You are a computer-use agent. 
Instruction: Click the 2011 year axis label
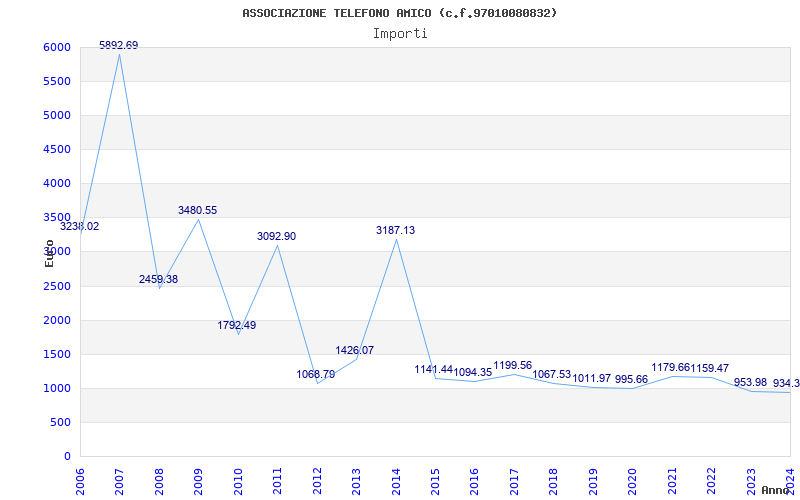coord(277,481)
